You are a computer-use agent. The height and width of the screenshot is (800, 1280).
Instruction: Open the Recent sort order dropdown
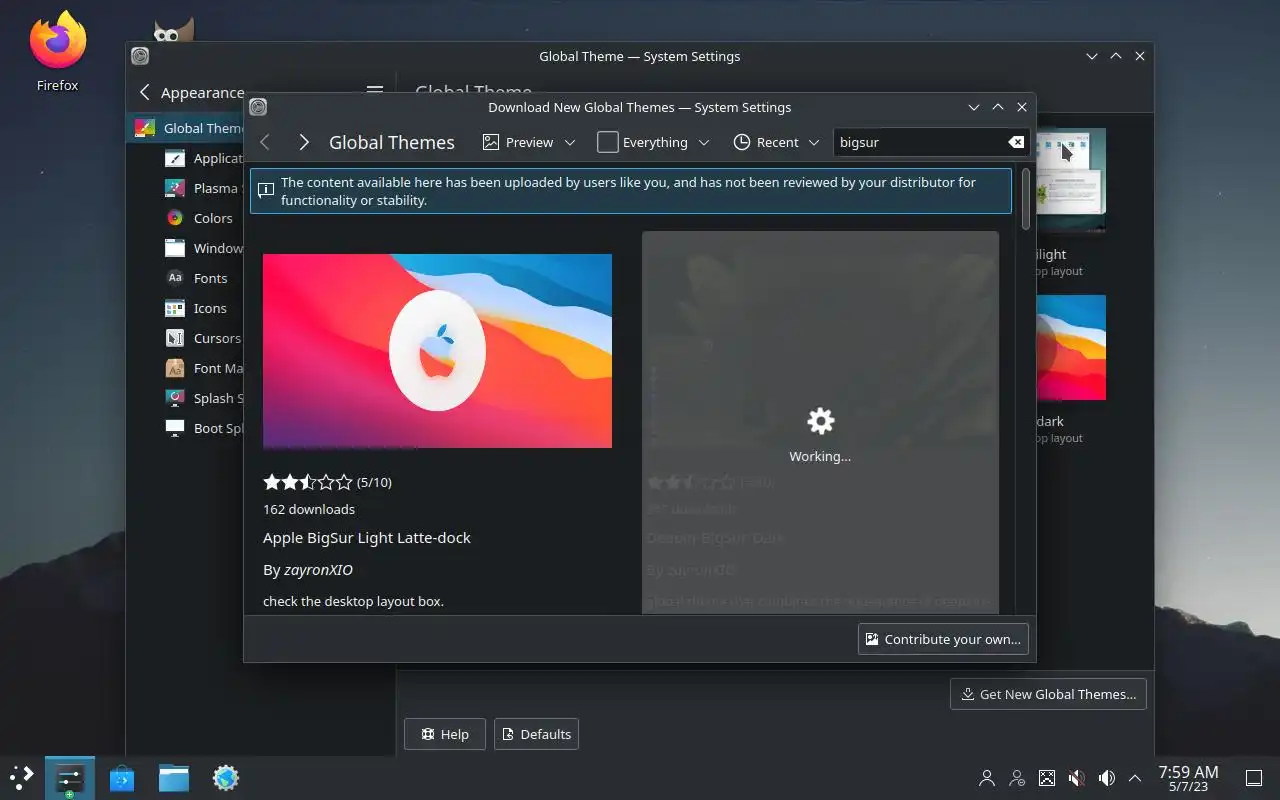coord(776,142)
